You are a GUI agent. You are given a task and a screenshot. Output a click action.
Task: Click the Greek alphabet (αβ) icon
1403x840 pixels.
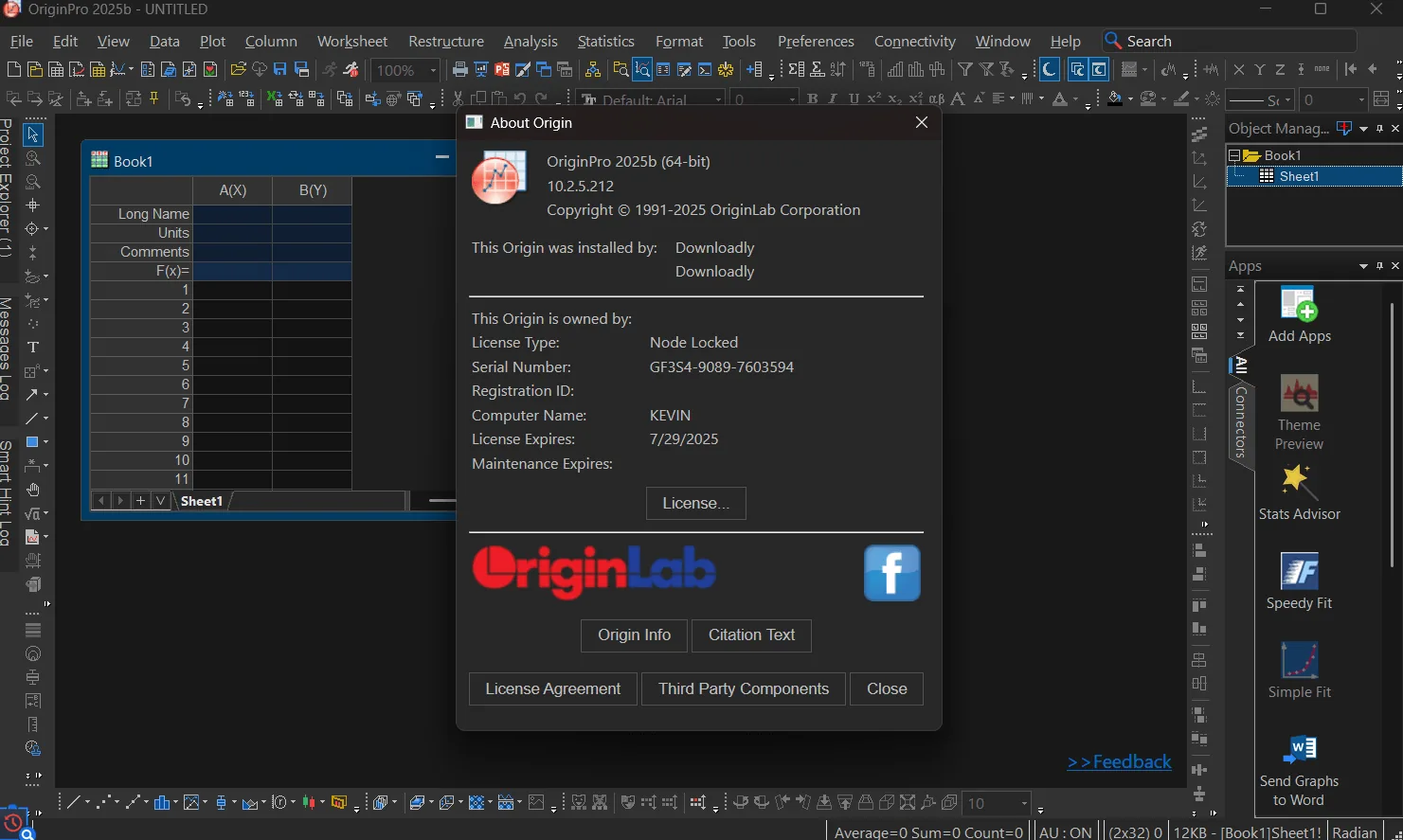point(937,99)
